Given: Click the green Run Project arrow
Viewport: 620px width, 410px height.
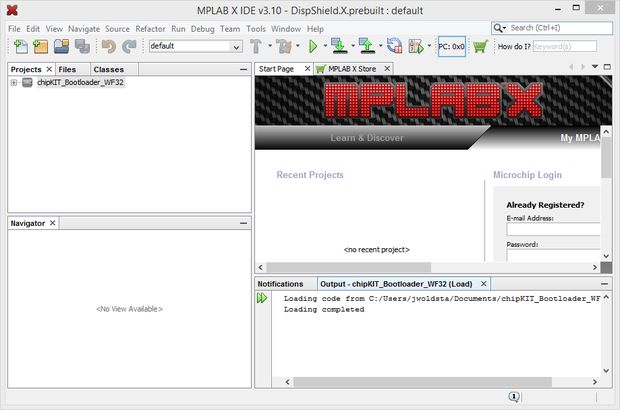Looking at the screenshot, I should (313, 46).
